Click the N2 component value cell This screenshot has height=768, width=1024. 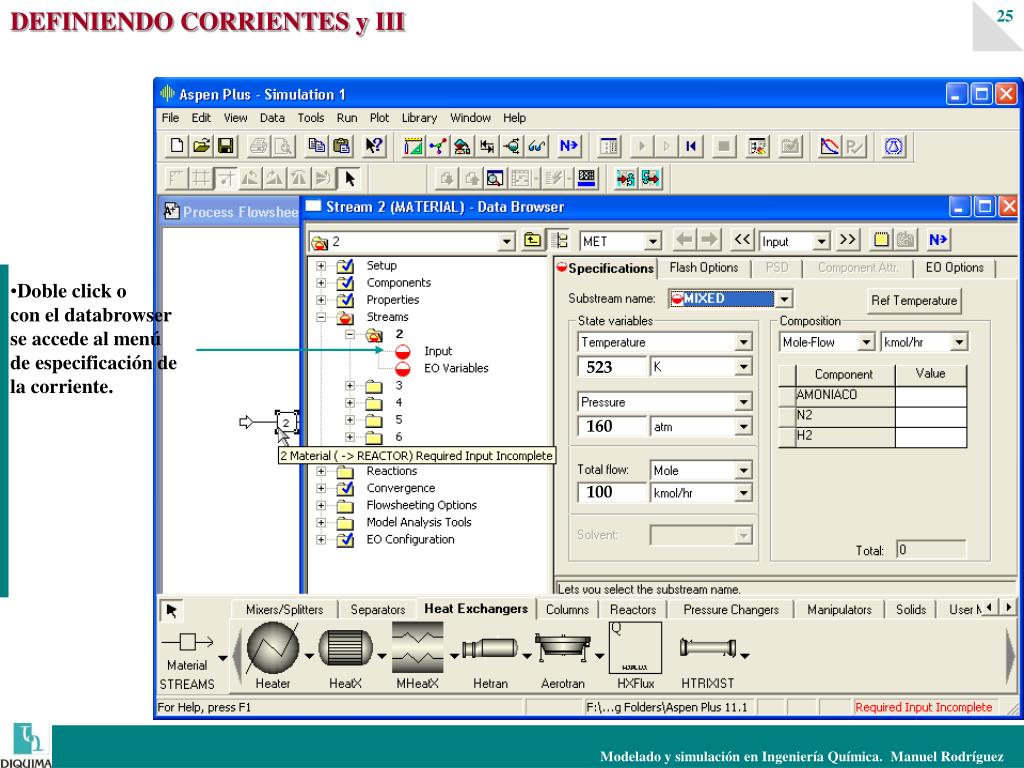pos(930,416)
